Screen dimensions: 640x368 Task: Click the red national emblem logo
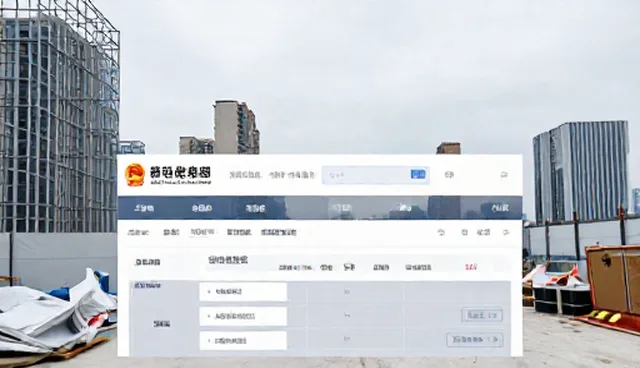135,175
